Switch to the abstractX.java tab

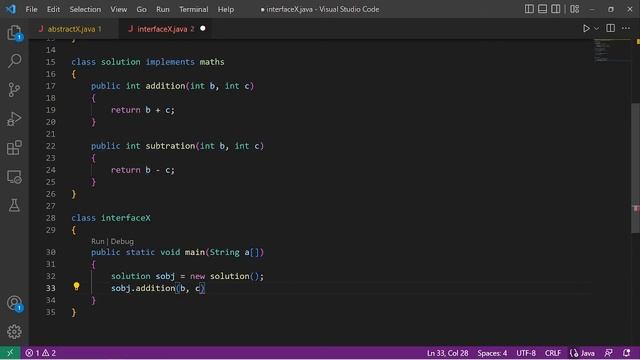73,29
